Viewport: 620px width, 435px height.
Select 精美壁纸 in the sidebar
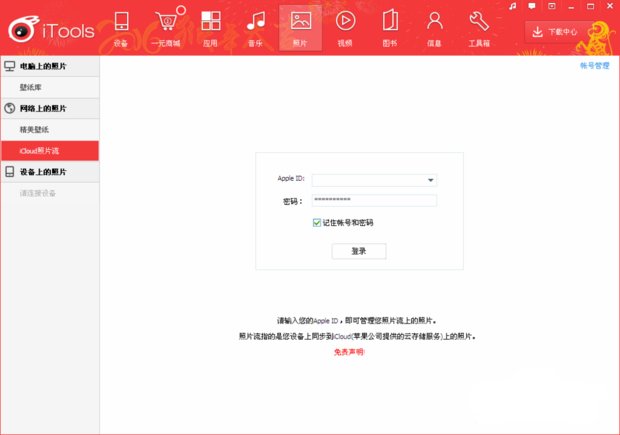coord(50,130)
